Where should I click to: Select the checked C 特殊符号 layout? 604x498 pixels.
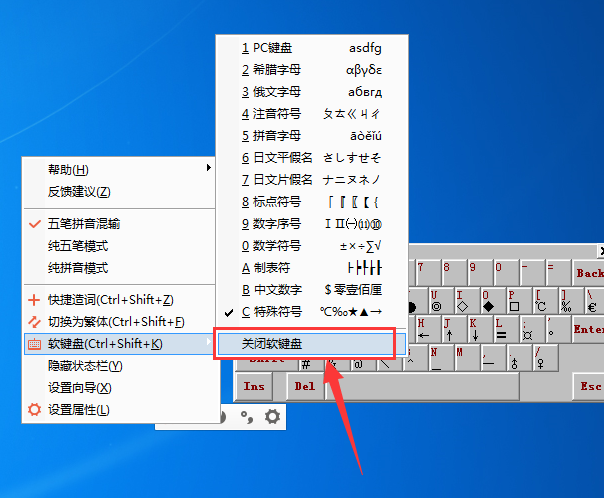coord(312,312)
